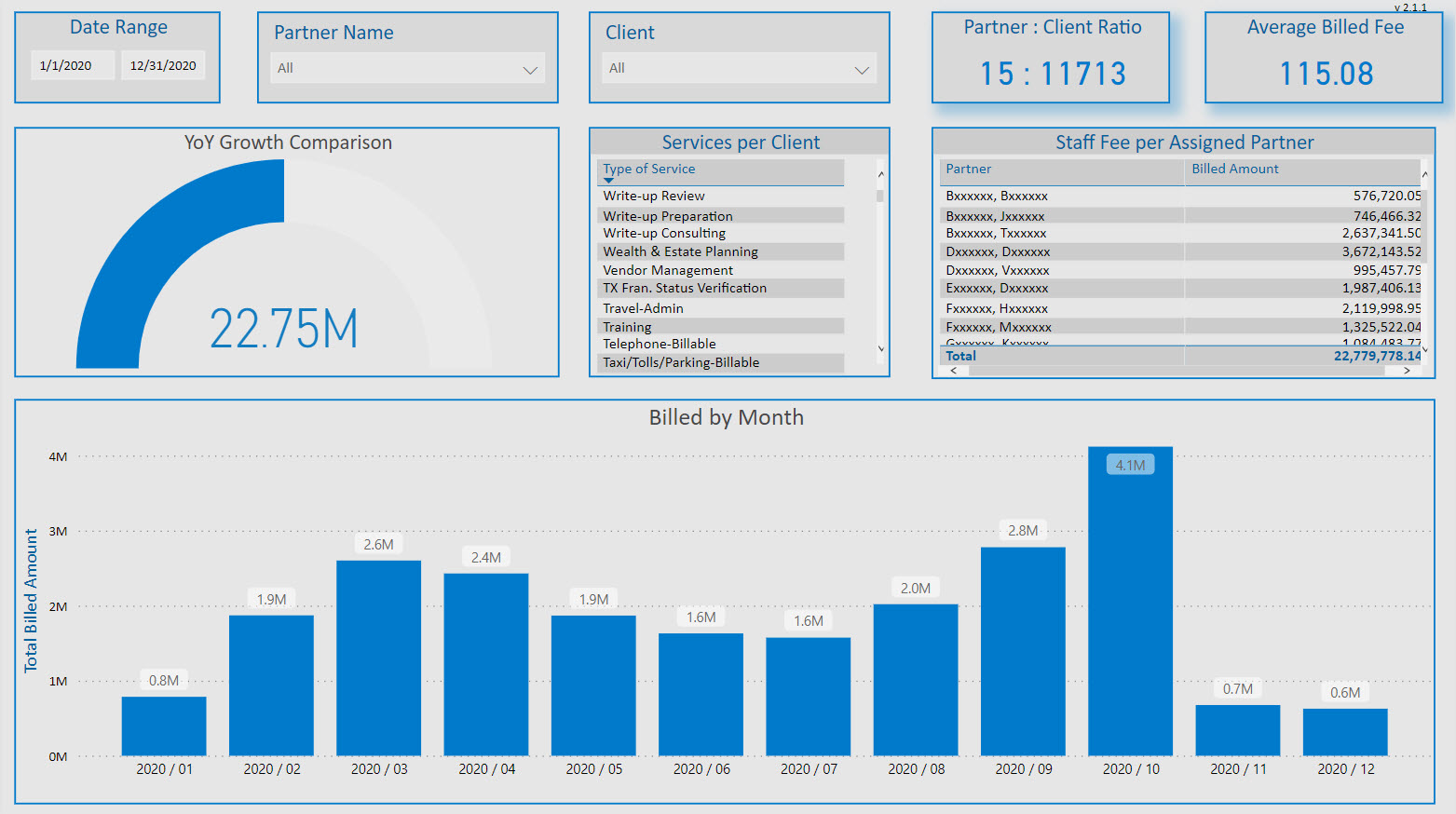
Task: Click the Partner column header to sort
Action: [969, 170]
